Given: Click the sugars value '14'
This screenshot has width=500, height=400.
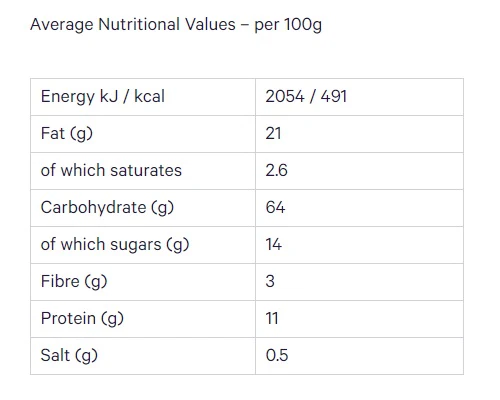Looking at the screenshot, I should click(x=274, y=244).
